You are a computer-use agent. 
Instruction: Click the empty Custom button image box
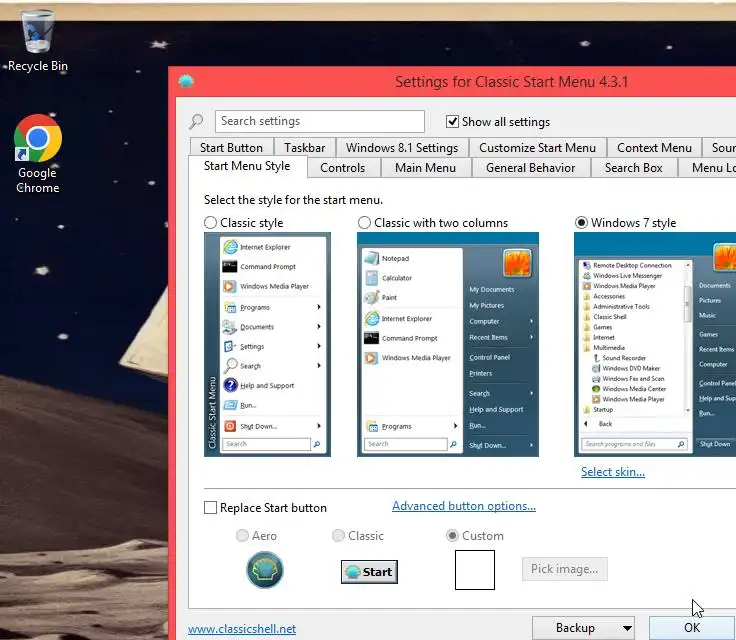(x=475, y=570)
